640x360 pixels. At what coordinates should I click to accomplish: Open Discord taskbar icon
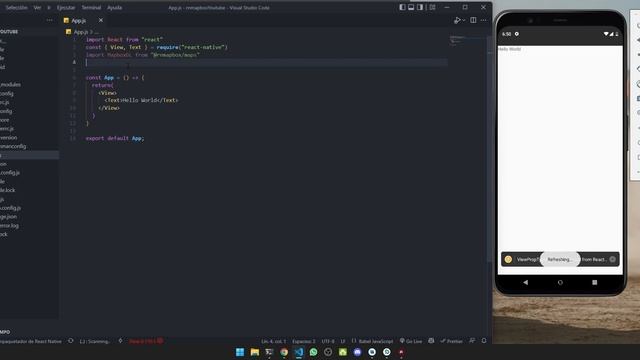358,352
